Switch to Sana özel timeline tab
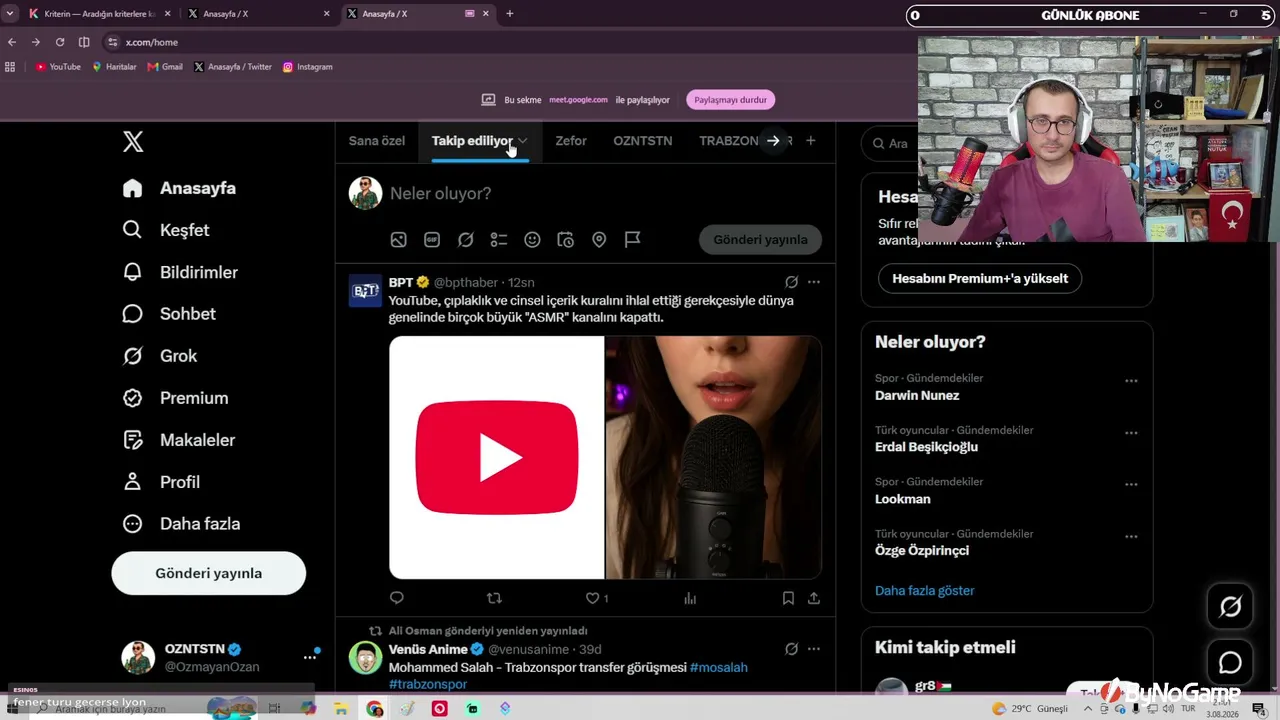 click(x=377, y=141)
